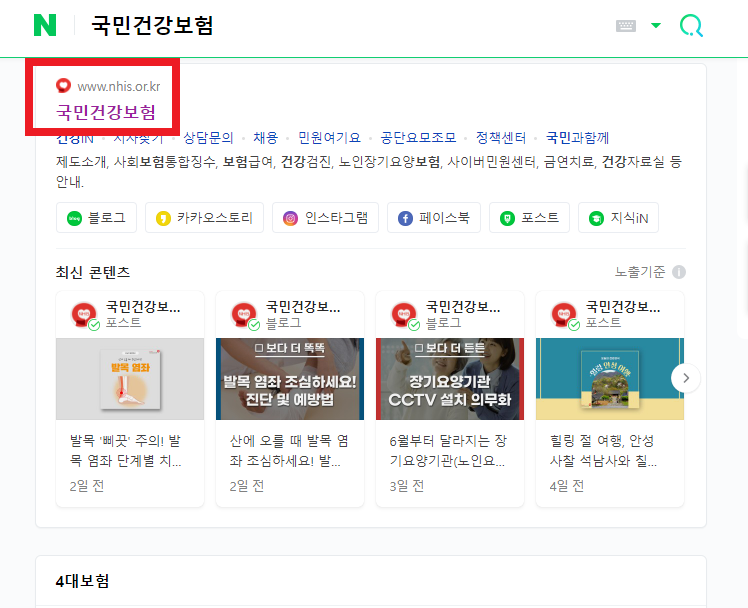This screenshot has height=608, width=748.
Task: Open the 카카오스토리 channel button
Action: click(x=204, y=218)
